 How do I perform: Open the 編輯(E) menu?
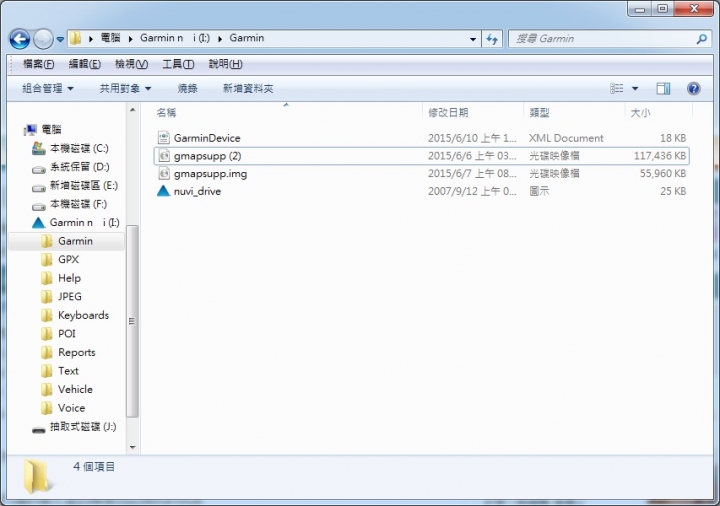tap(84, 64)
